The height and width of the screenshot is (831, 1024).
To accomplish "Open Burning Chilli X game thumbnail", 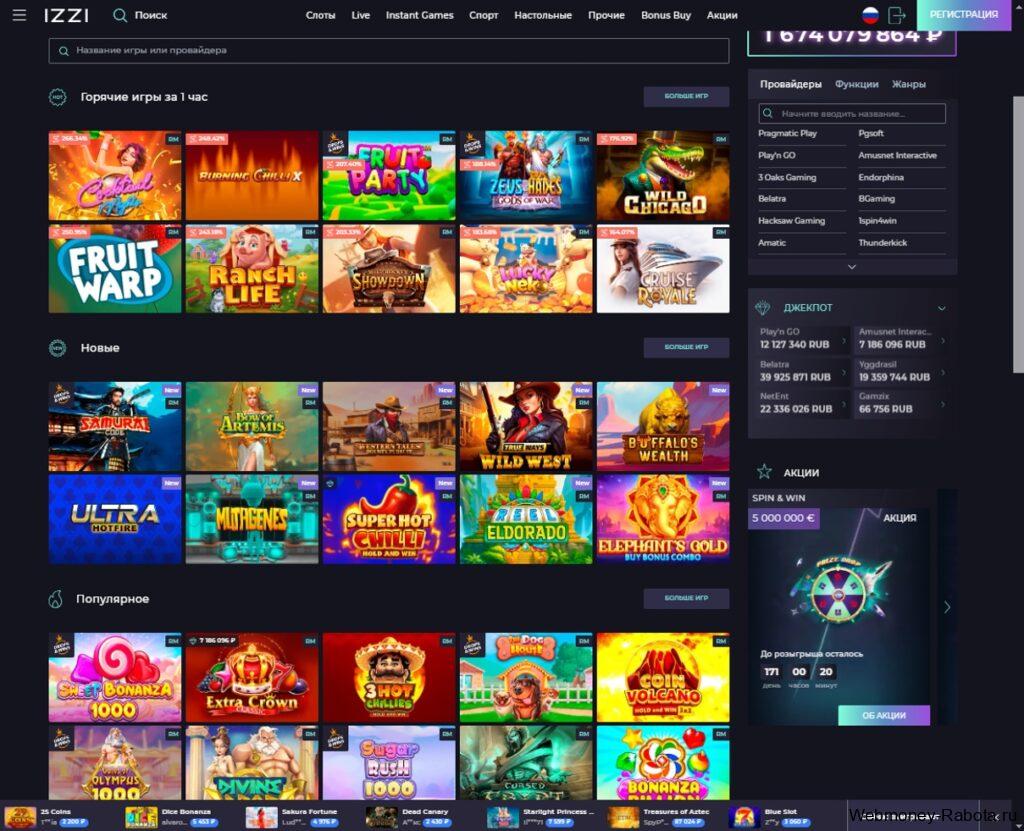I will tap(251, 176).
